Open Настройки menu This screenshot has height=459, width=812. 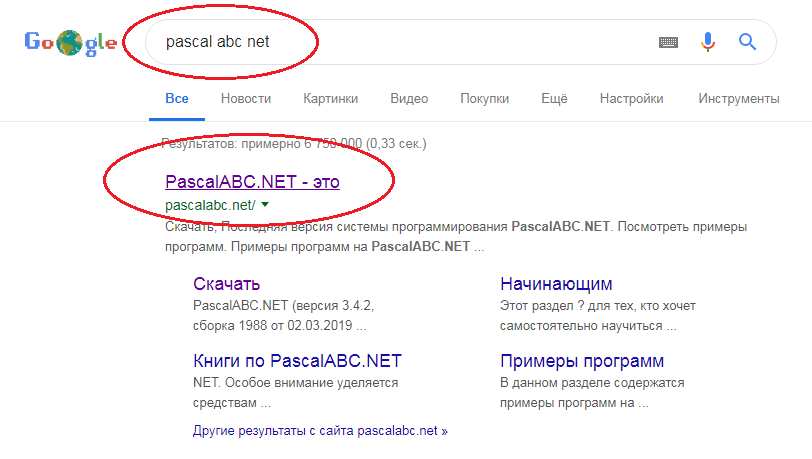(631, 98)
